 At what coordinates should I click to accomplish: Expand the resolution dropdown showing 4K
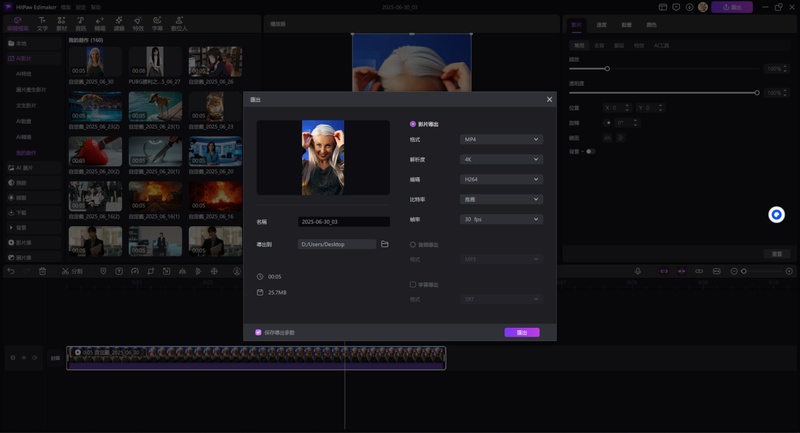click(501, 159)
